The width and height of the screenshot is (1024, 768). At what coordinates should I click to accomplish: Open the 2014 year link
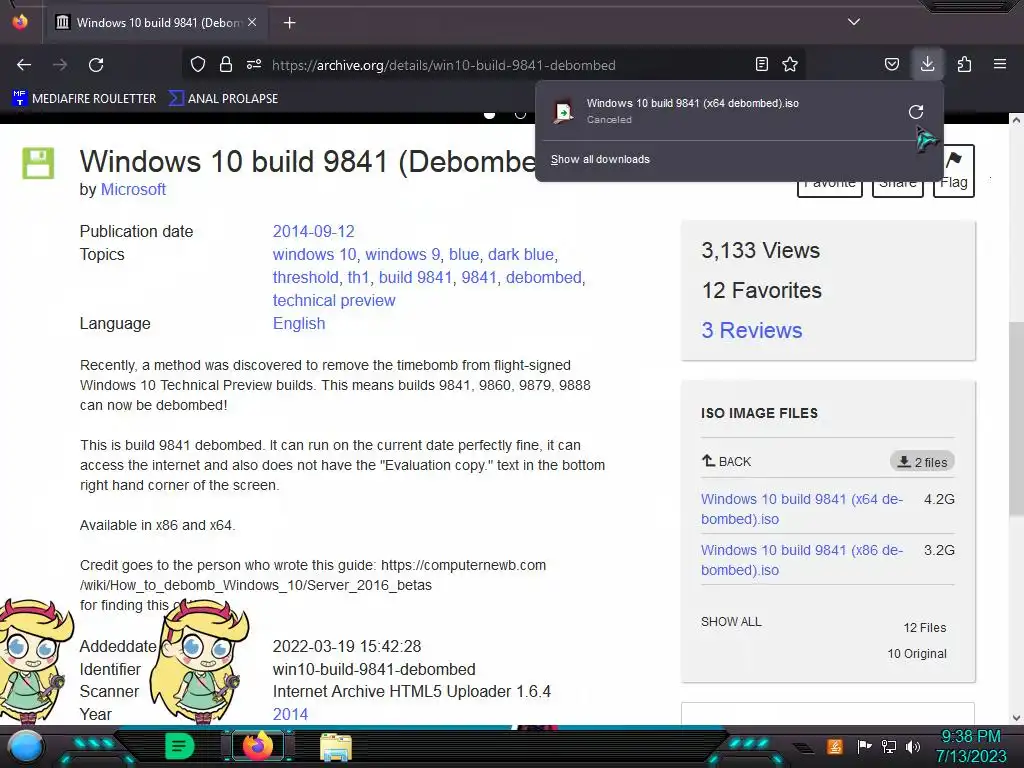(x=290, y=714)
